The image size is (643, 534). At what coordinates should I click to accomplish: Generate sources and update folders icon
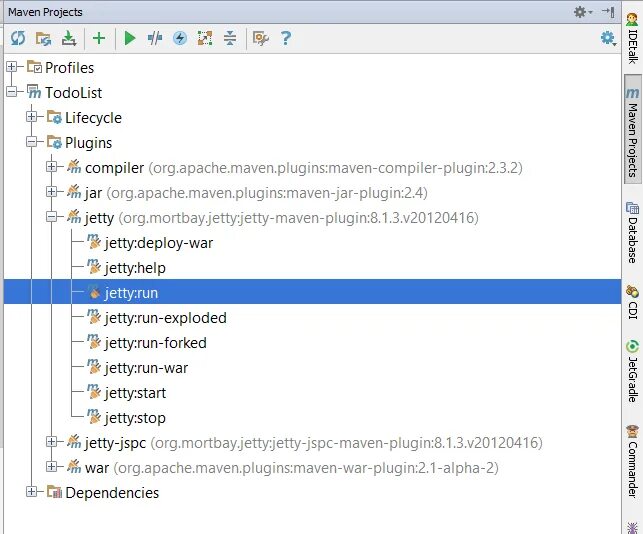tap(43, 39)
